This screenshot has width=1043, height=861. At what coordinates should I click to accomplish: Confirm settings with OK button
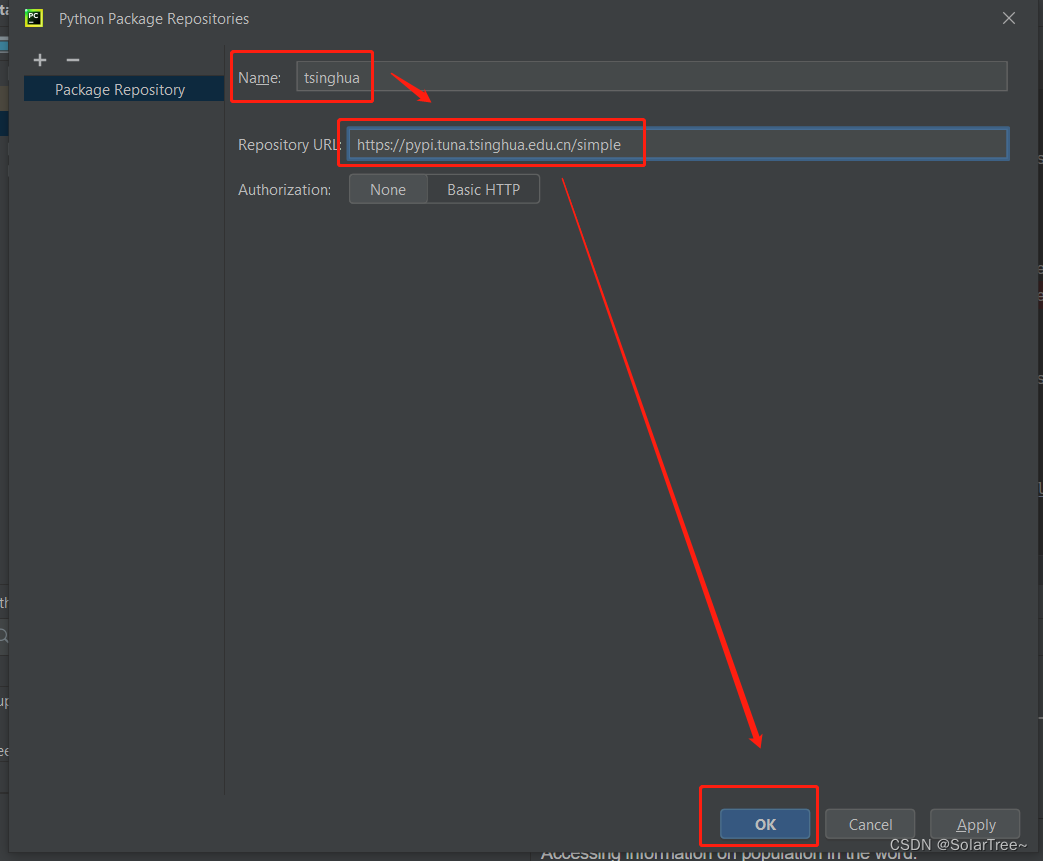click(x=765, y=824)
